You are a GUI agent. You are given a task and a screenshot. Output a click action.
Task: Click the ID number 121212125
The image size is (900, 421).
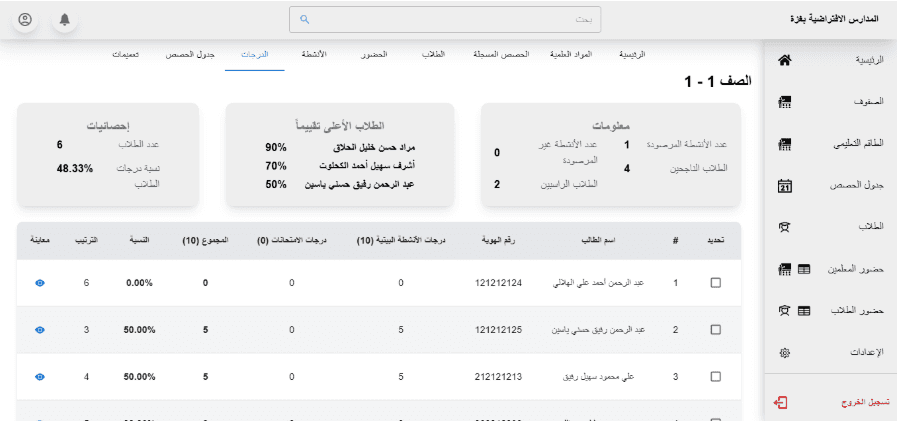coord(499,330)
